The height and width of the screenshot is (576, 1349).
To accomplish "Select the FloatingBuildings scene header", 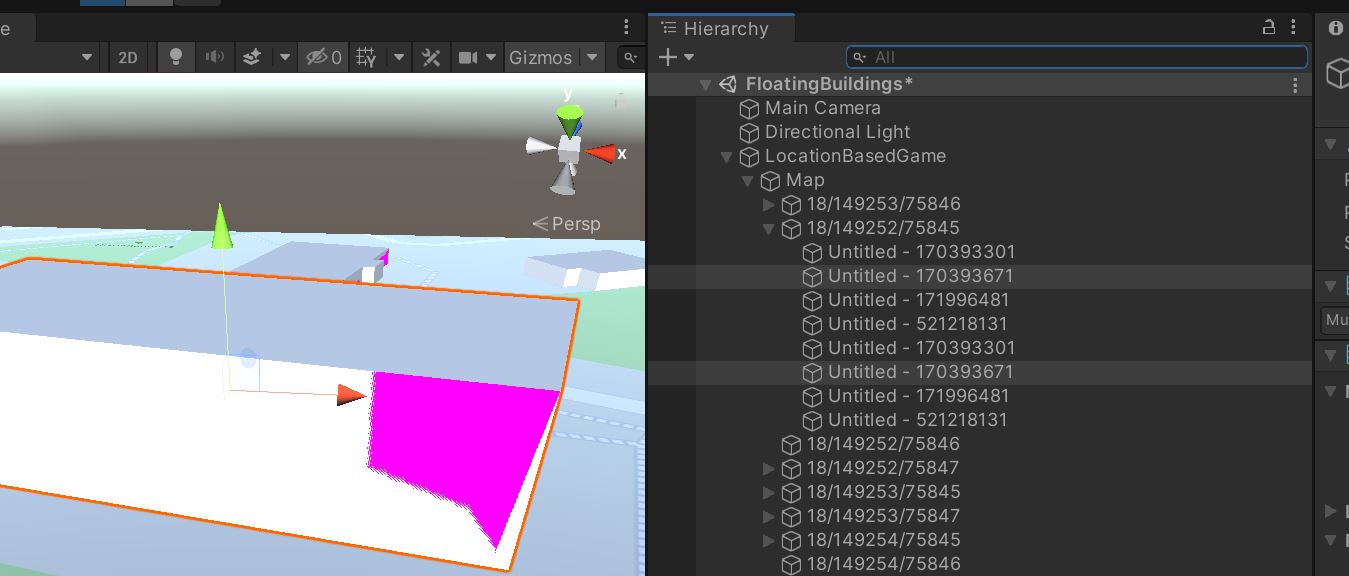I will tap(827, 84).
